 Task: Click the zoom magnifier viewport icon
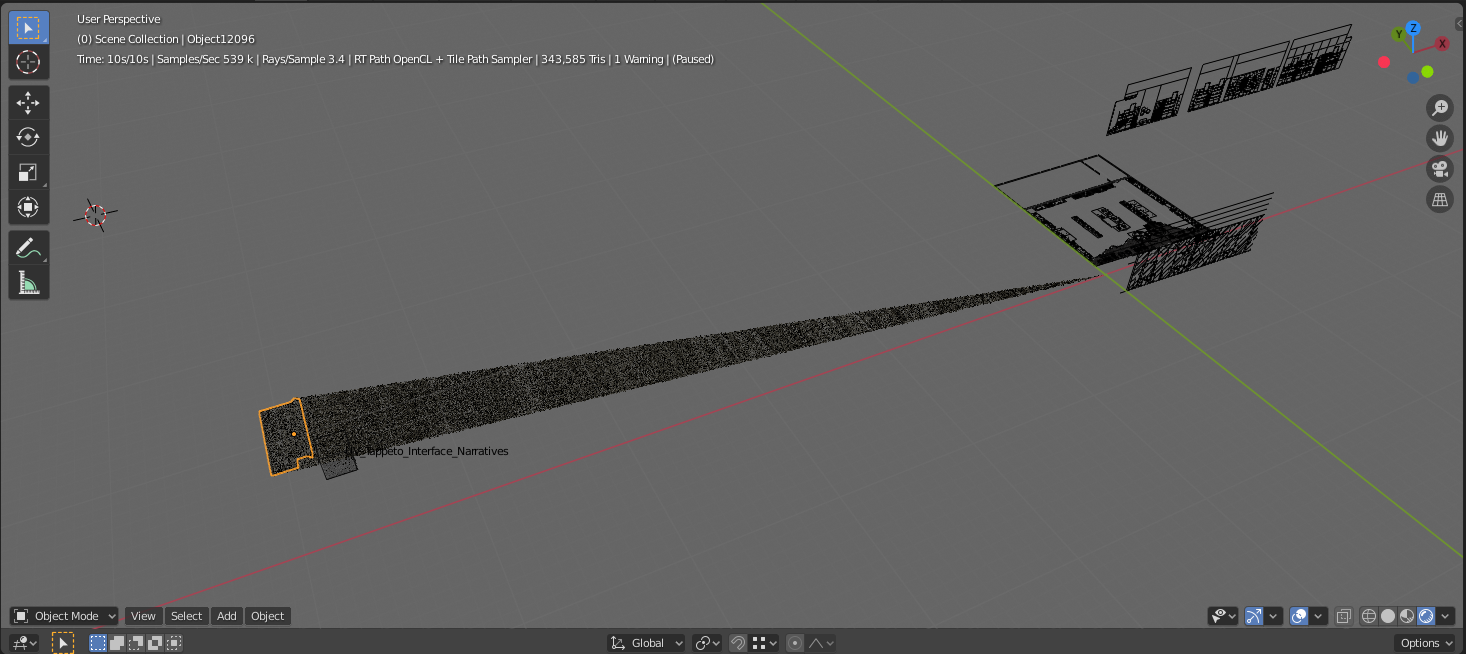(1440, 108)
